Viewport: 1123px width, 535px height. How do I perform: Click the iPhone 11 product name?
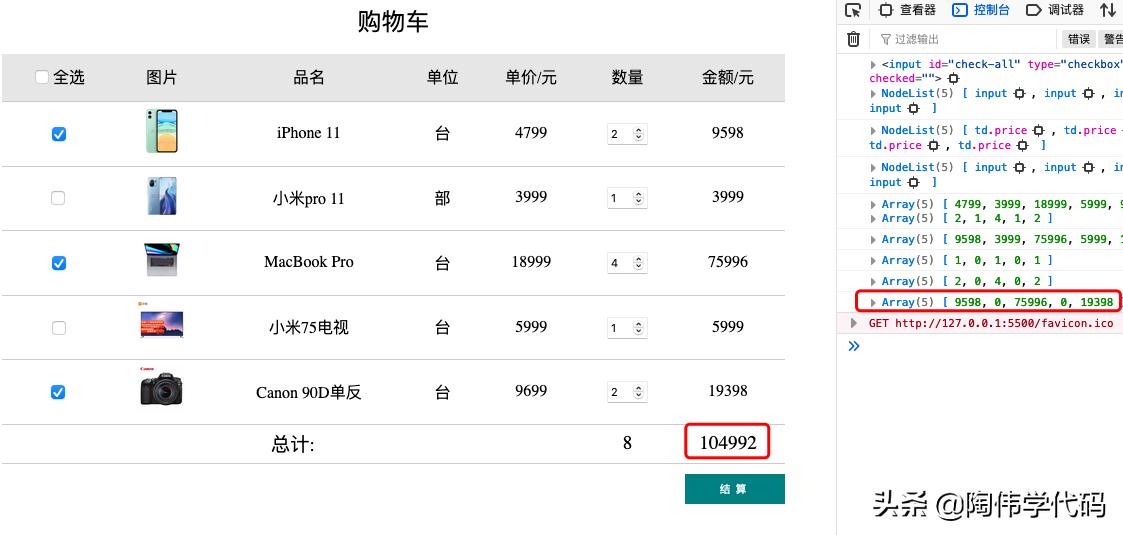(x=309, y=133)
